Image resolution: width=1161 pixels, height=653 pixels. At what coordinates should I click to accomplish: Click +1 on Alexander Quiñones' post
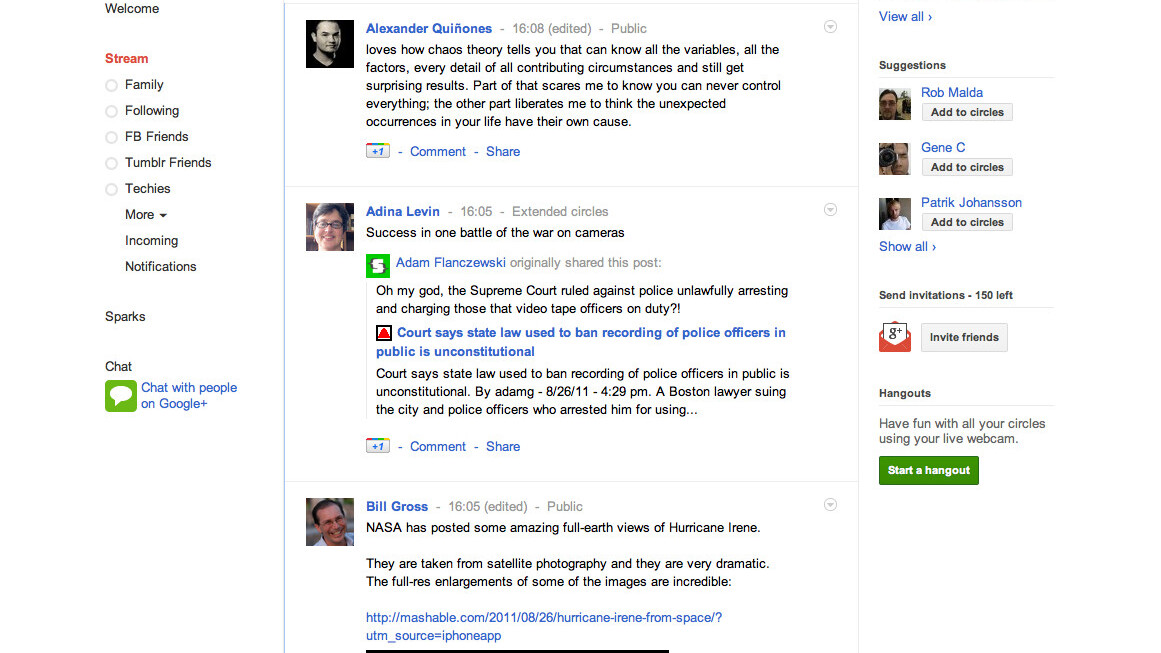point(377,151)
